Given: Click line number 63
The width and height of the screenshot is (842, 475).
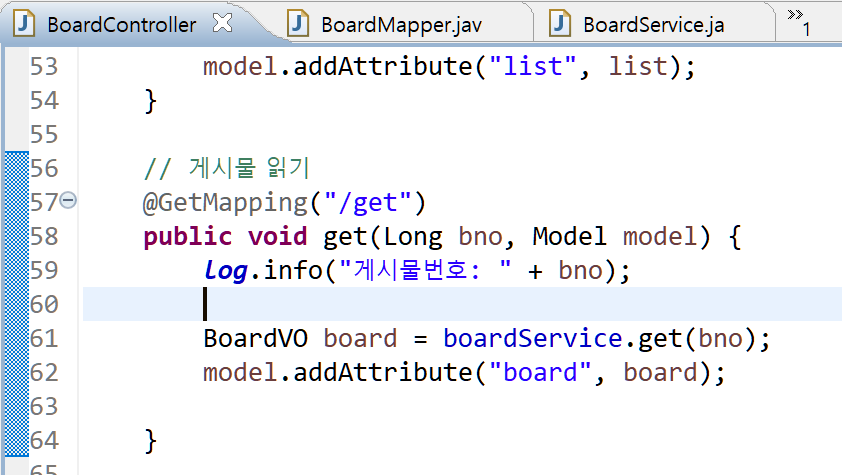Looking at the screenshot, I should pos(43,406).
